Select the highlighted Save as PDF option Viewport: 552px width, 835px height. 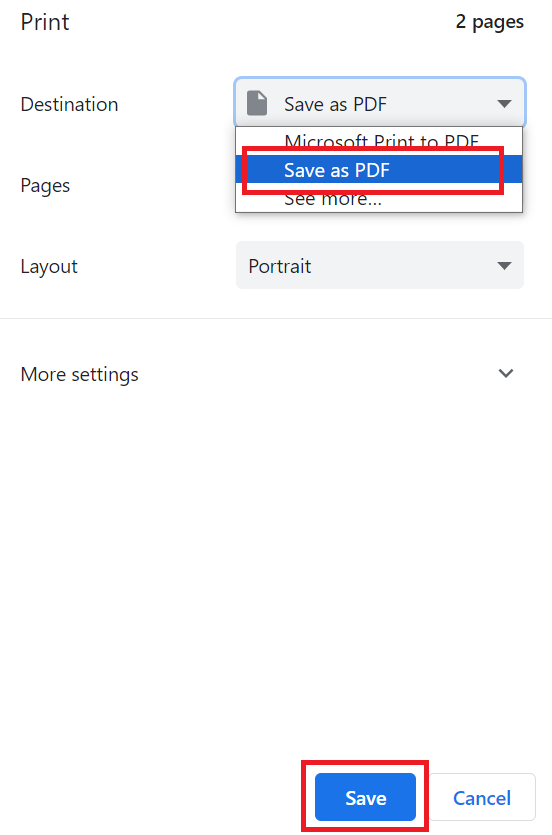pyautogui.click(x=379, y=170)
